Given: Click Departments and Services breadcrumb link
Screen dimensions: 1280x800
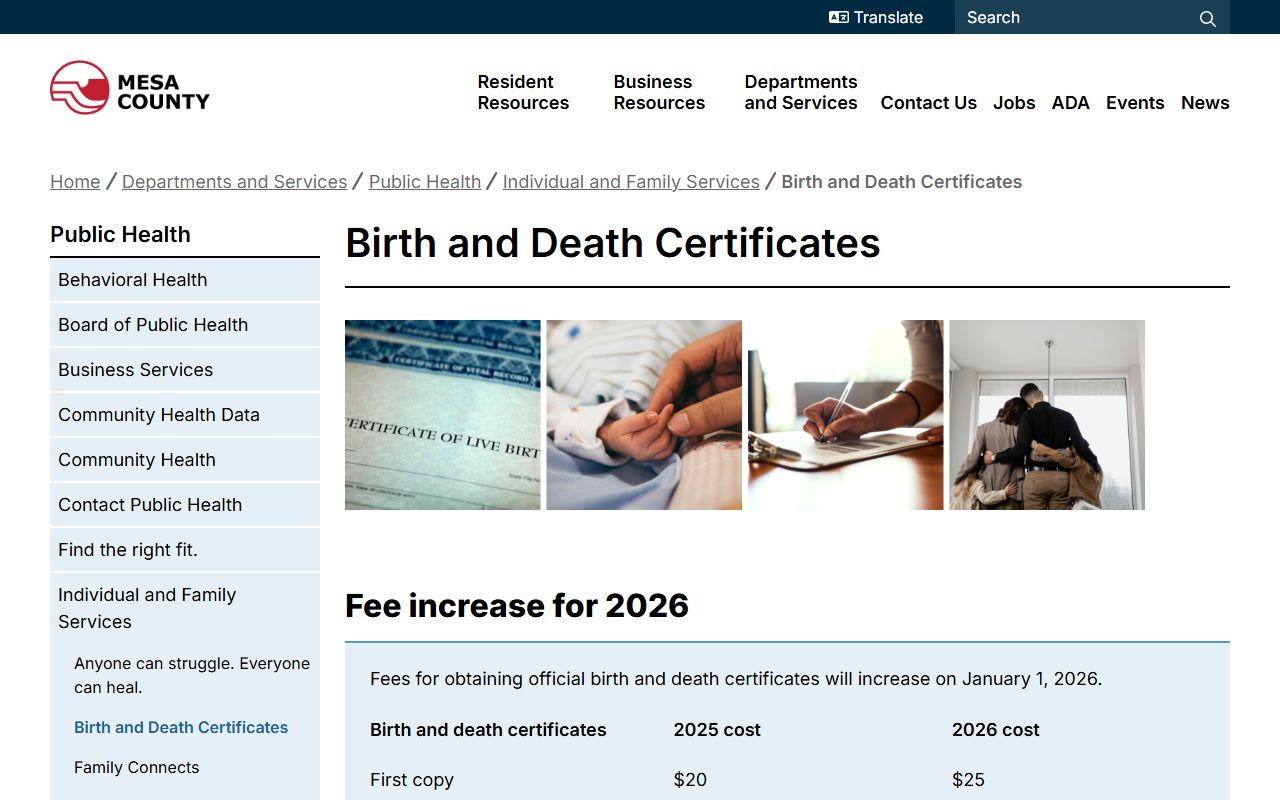Looking at the screenshot, I should (234, 182).
